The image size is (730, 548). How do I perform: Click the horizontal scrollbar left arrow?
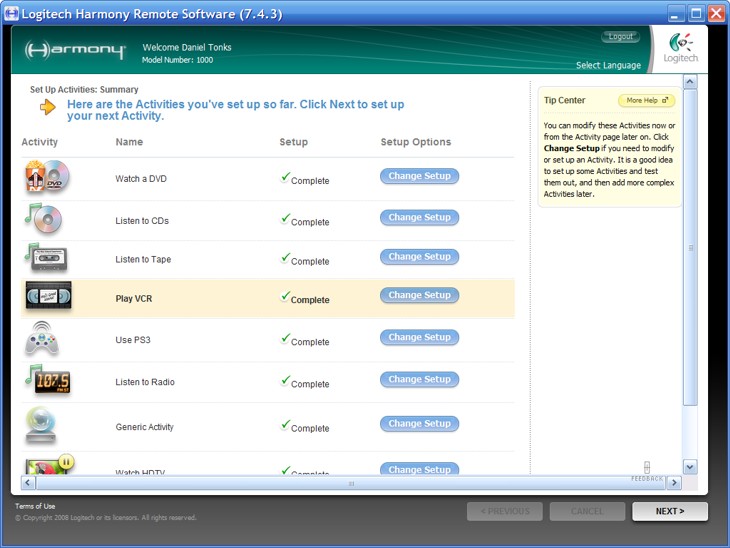click(x=27, y=483)
